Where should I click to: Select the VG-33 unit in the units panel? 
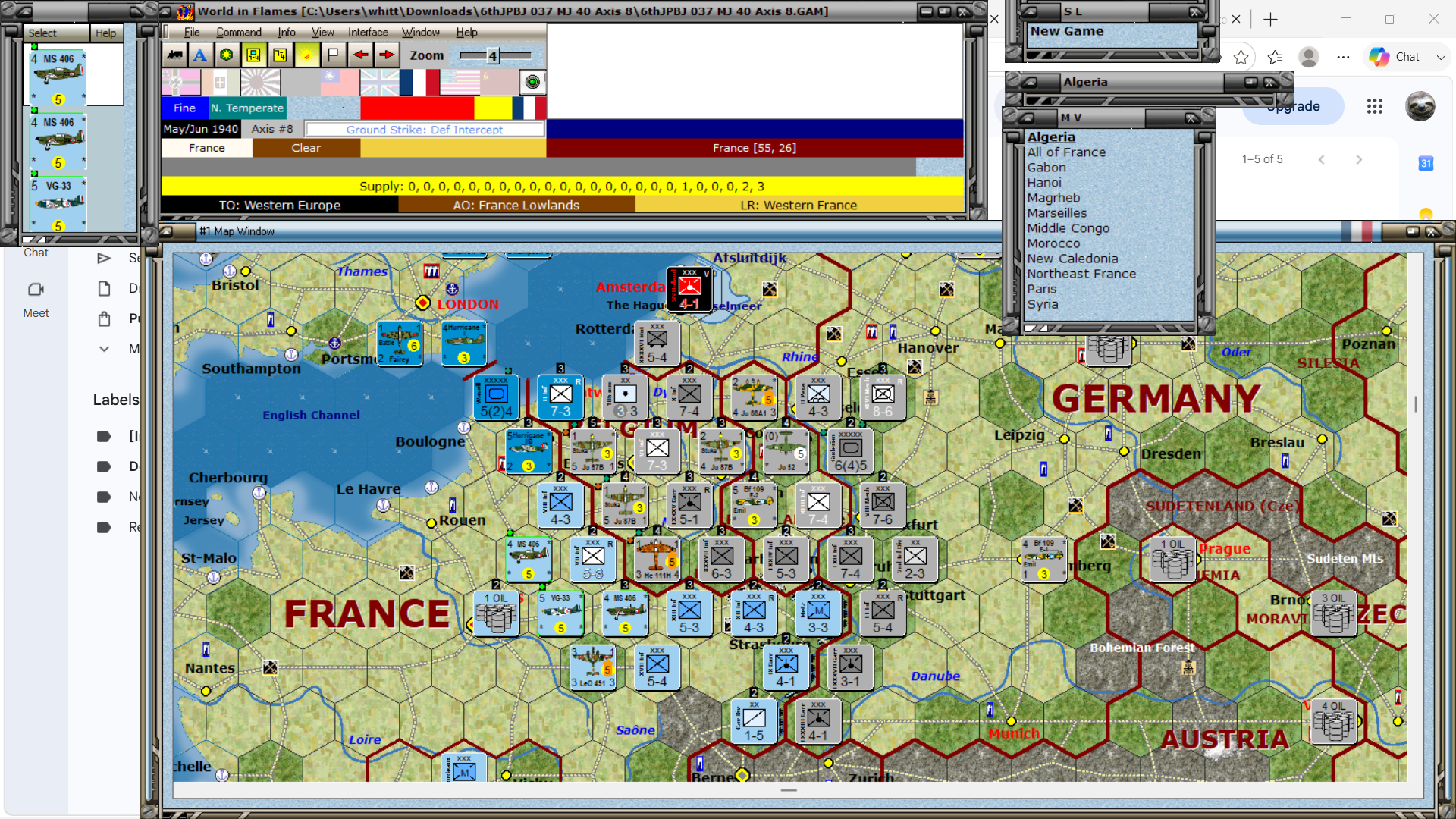tap(58, 205)
